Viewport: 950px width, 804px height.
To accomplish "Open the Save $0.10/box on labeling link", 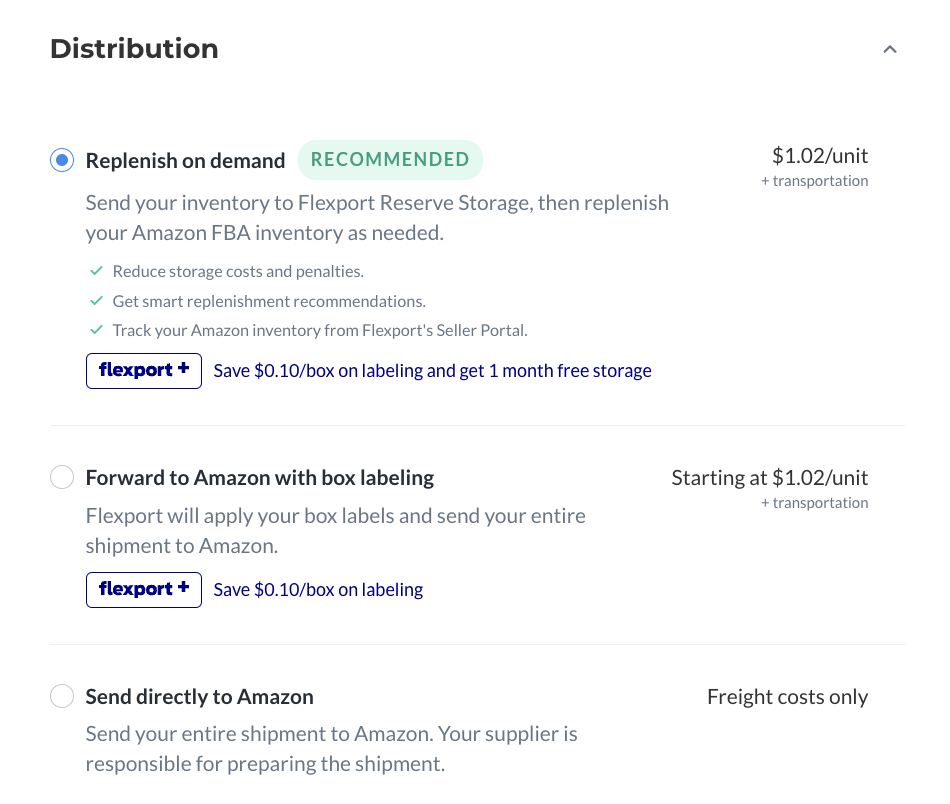I will coord(318,590).
